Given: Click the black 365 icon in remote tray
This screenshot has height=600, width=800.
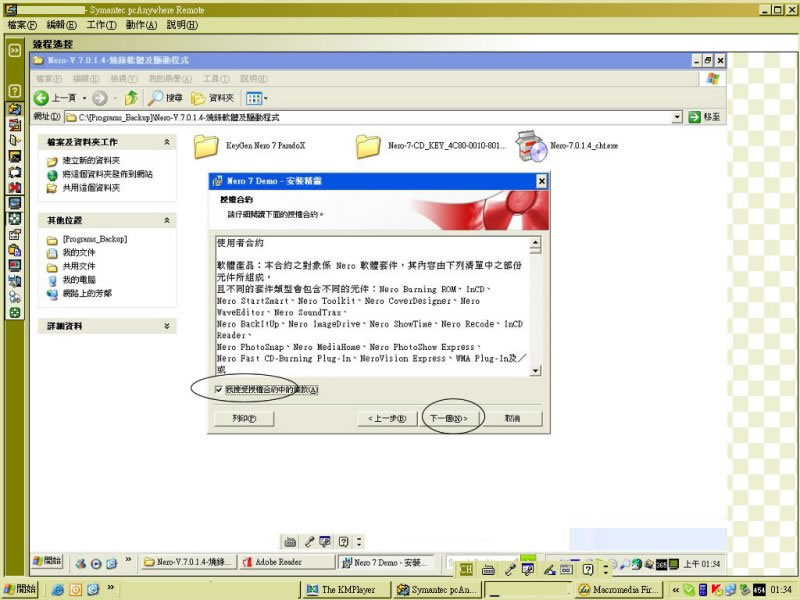Looking at the screenshot, I should pos(661,564).
